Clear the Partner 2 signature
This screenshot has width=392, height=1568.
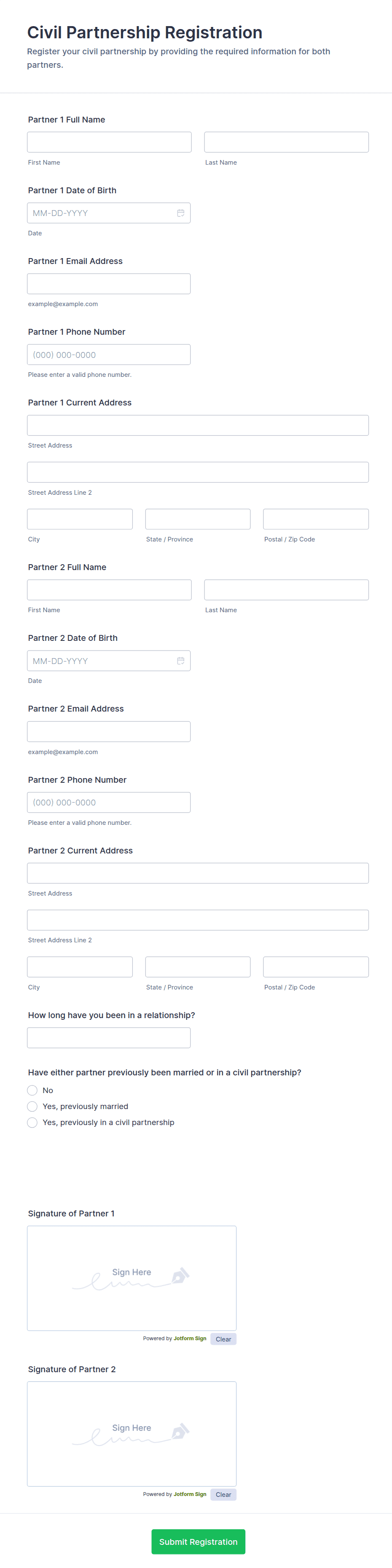pos(223,1495)
